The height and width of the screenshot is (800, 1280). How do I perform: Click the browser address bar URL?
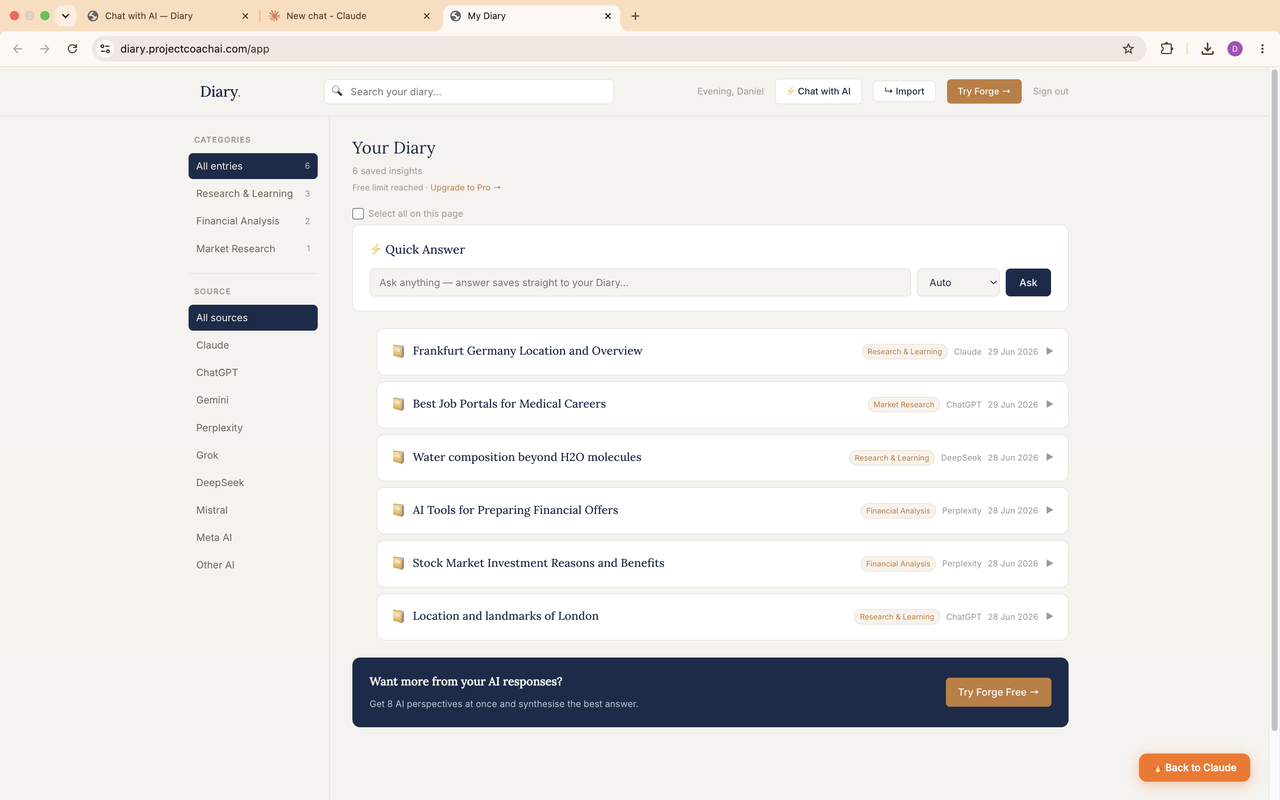tap(195, 48)
